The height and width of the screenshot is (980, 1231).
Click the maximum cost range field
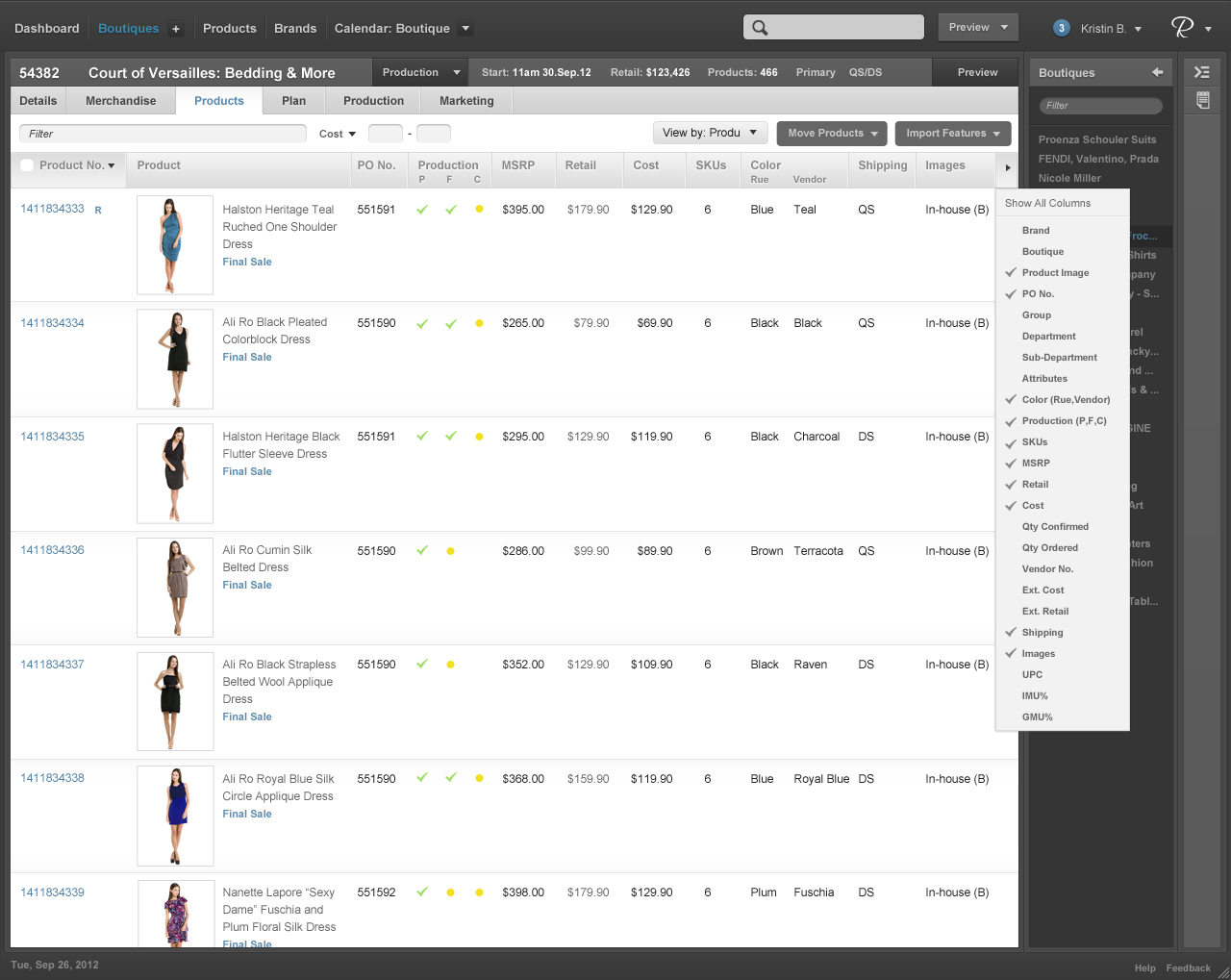433,134
